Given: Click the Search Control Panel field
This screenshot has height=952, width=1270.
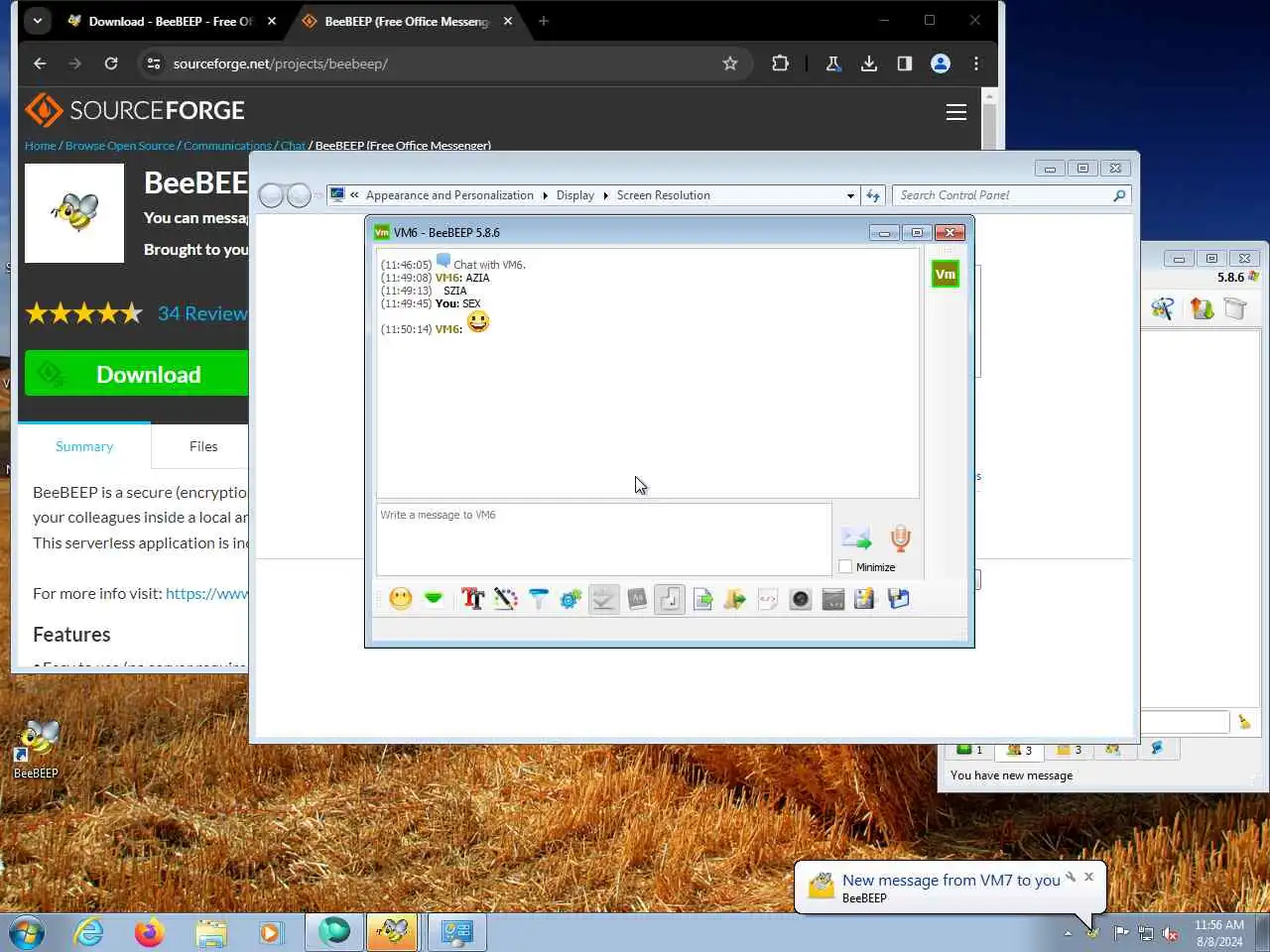Looking at the screenshot, I should coord(1011,195).
